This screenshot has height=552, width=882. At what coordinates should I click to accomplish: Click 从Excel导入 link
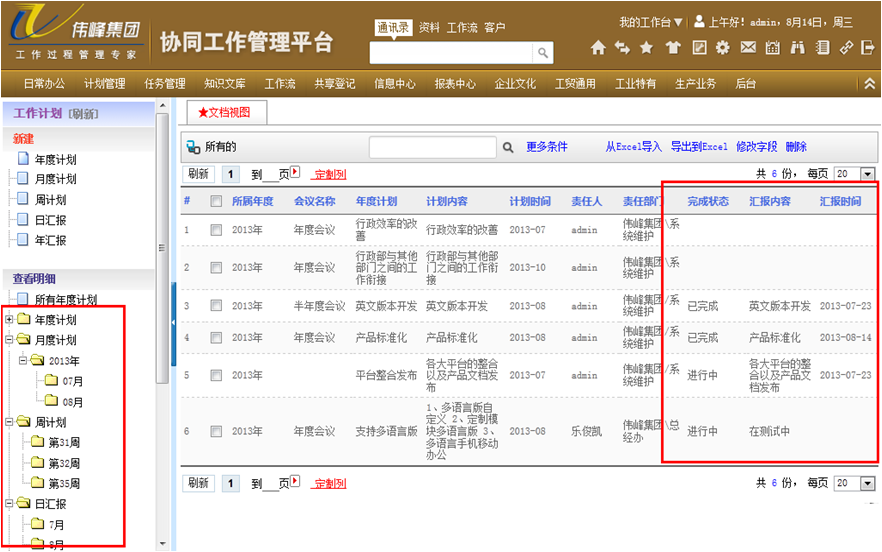(633, 147)
